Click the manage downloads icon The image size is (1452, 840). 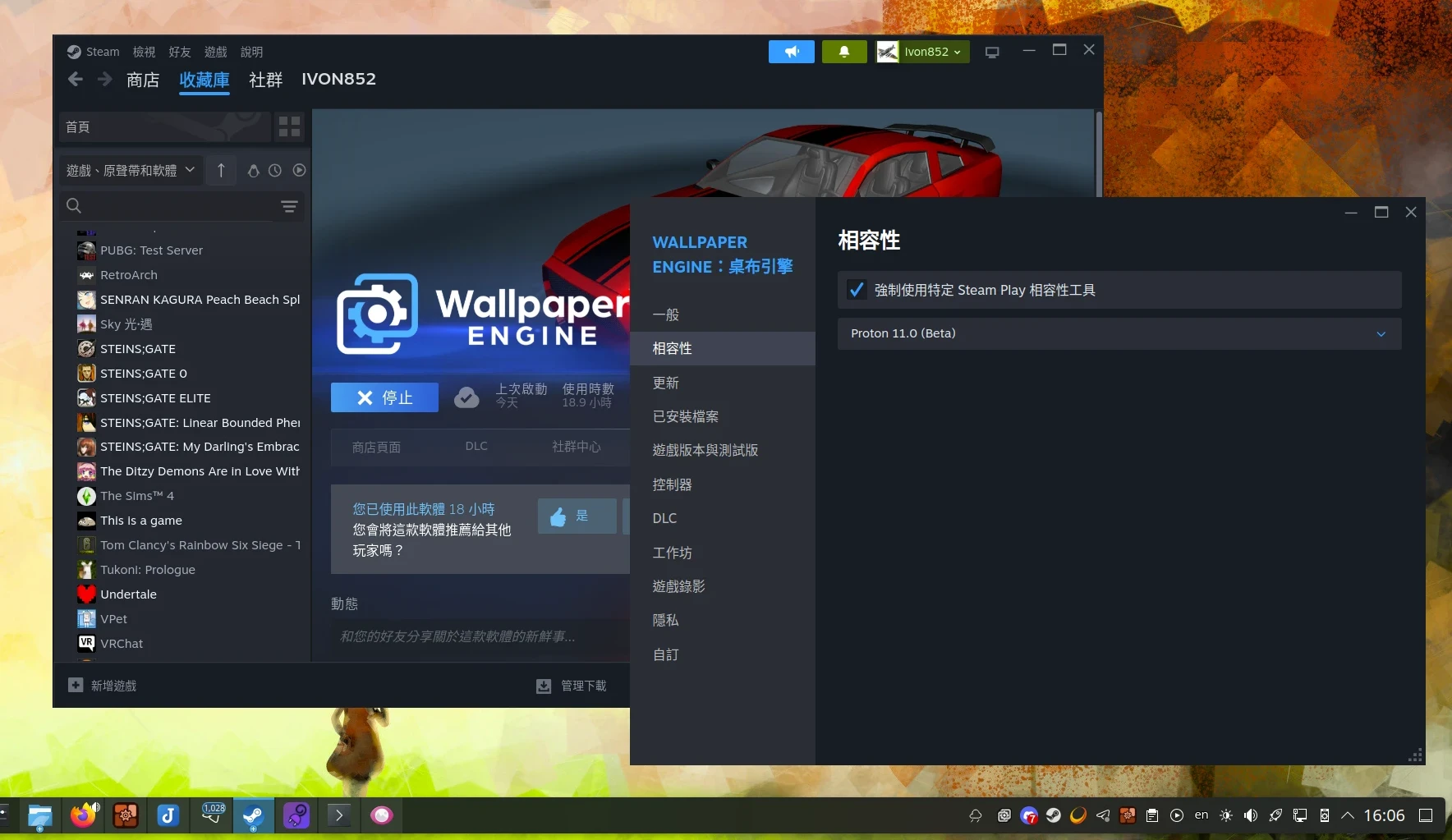(544, 686)
